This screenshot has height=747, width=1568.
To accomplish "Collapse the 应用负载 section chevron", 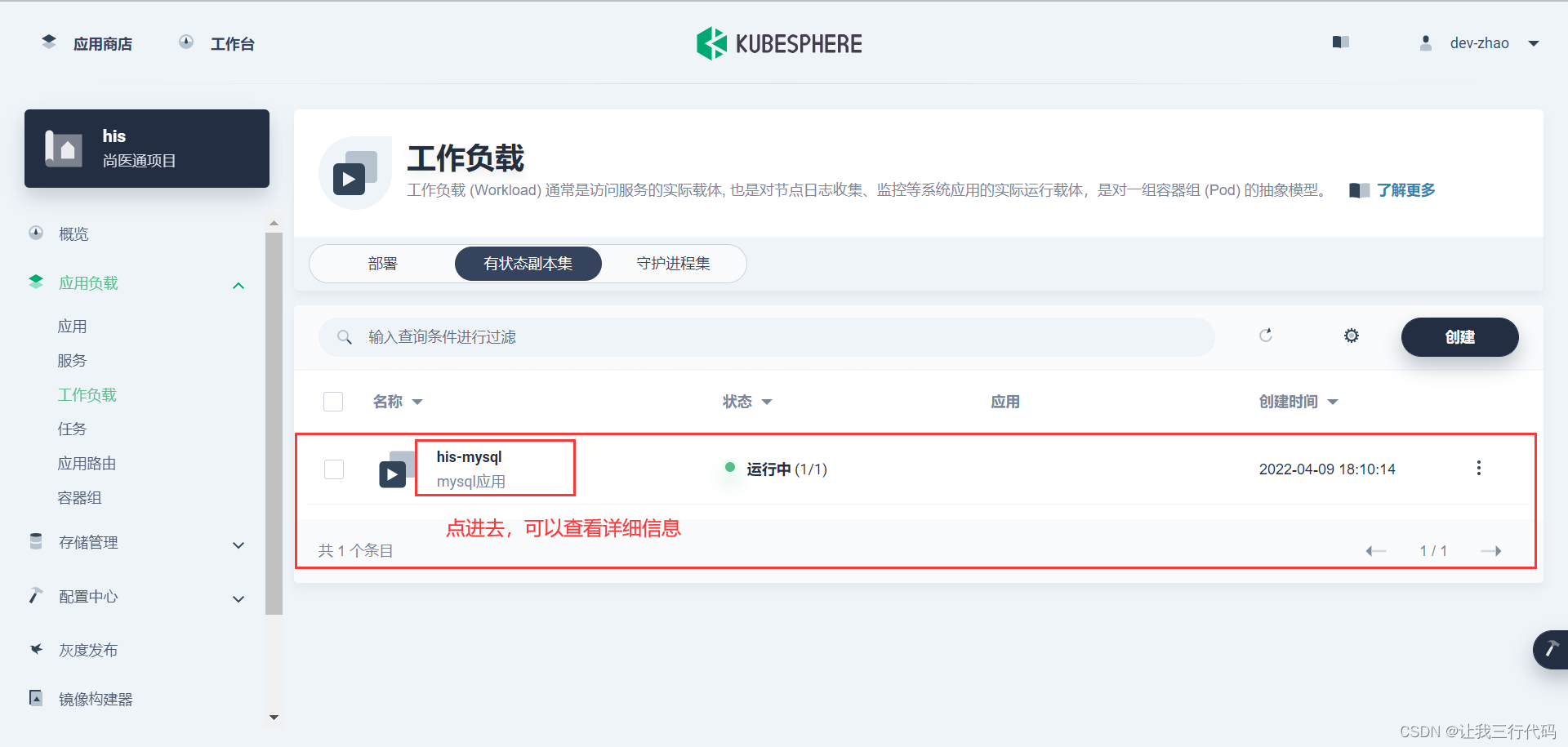I will tap(238, 286).
